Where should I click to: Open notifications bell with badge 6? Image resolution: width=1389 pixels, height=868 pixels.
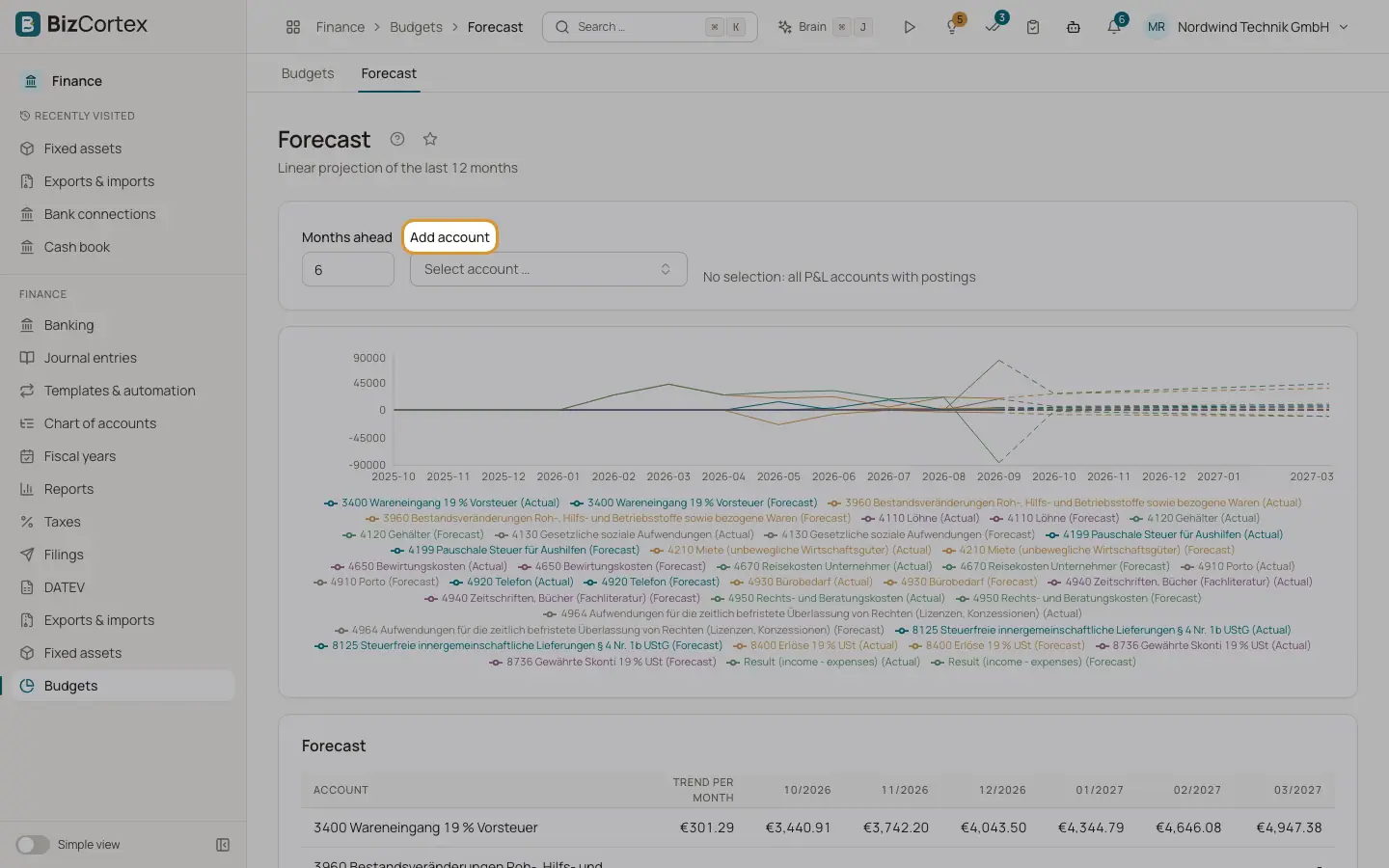pyautogui.click(x=1114, y=27)
